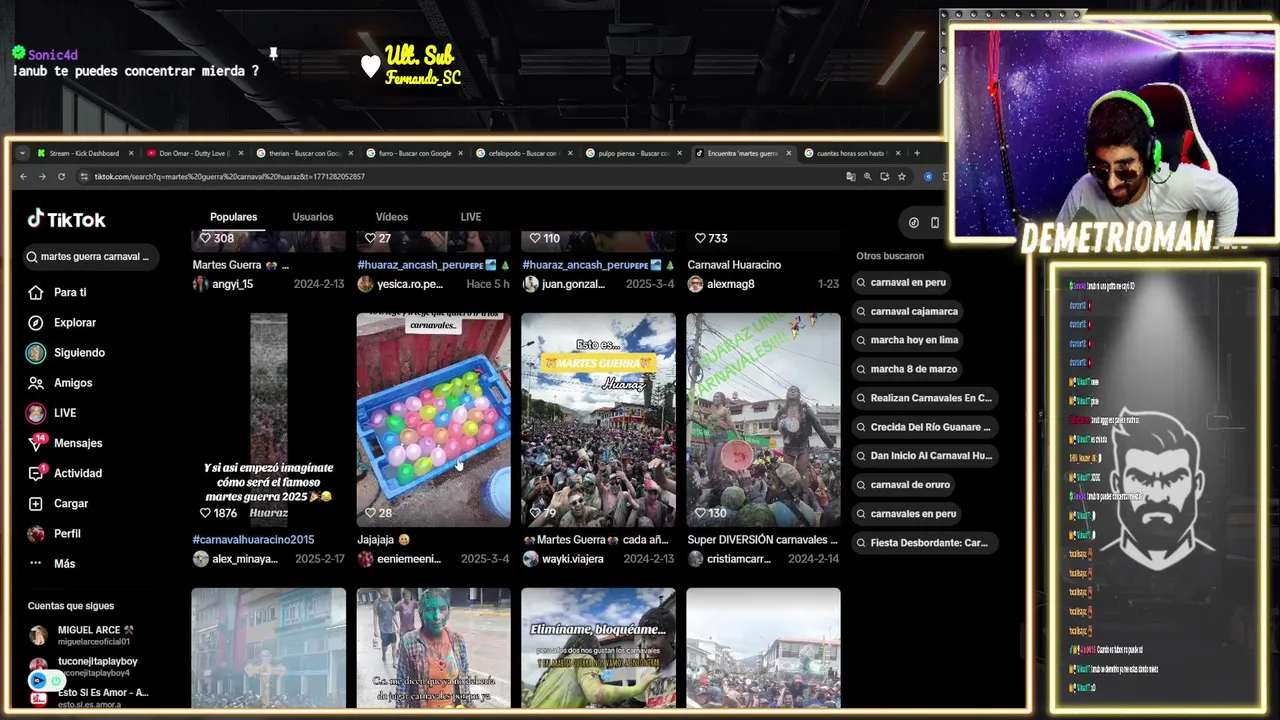Search suggestion 'carnaval cajamarca'

click(x=906, y=311)
